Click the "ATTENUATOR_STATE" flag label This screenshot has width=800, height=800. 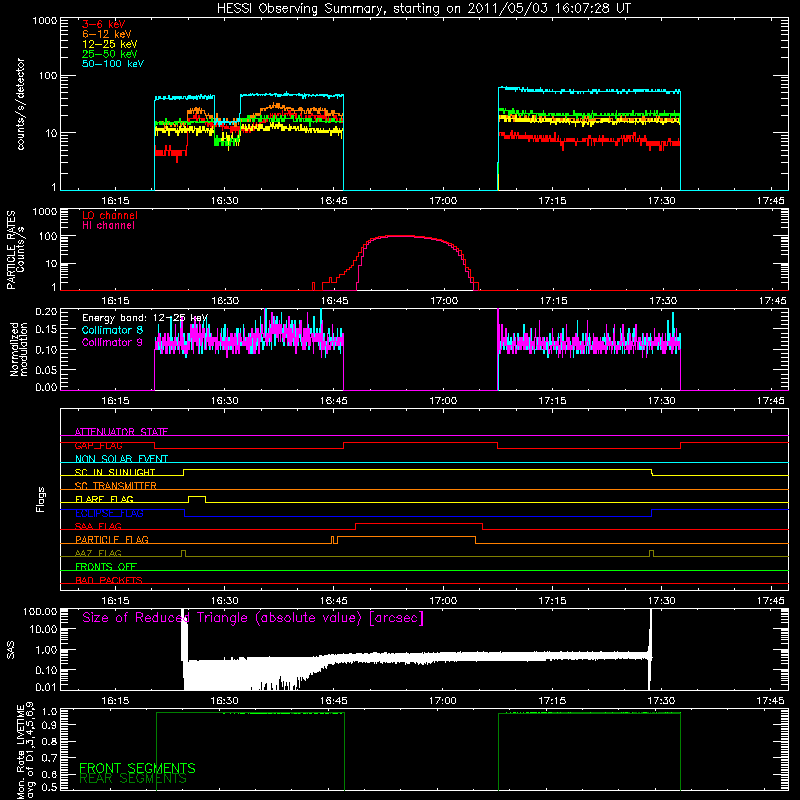[x=121, y=432]
